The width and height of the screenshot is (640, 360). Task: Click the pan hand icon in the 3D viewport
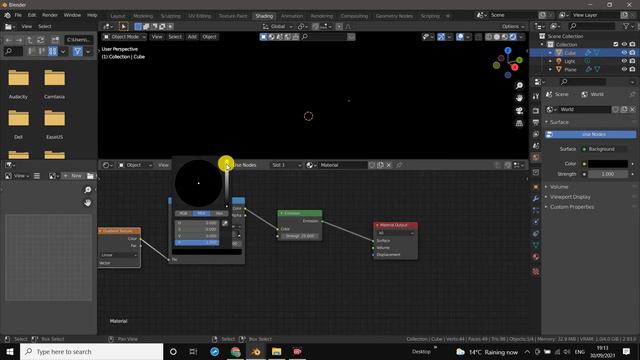[x=519, y=98]
